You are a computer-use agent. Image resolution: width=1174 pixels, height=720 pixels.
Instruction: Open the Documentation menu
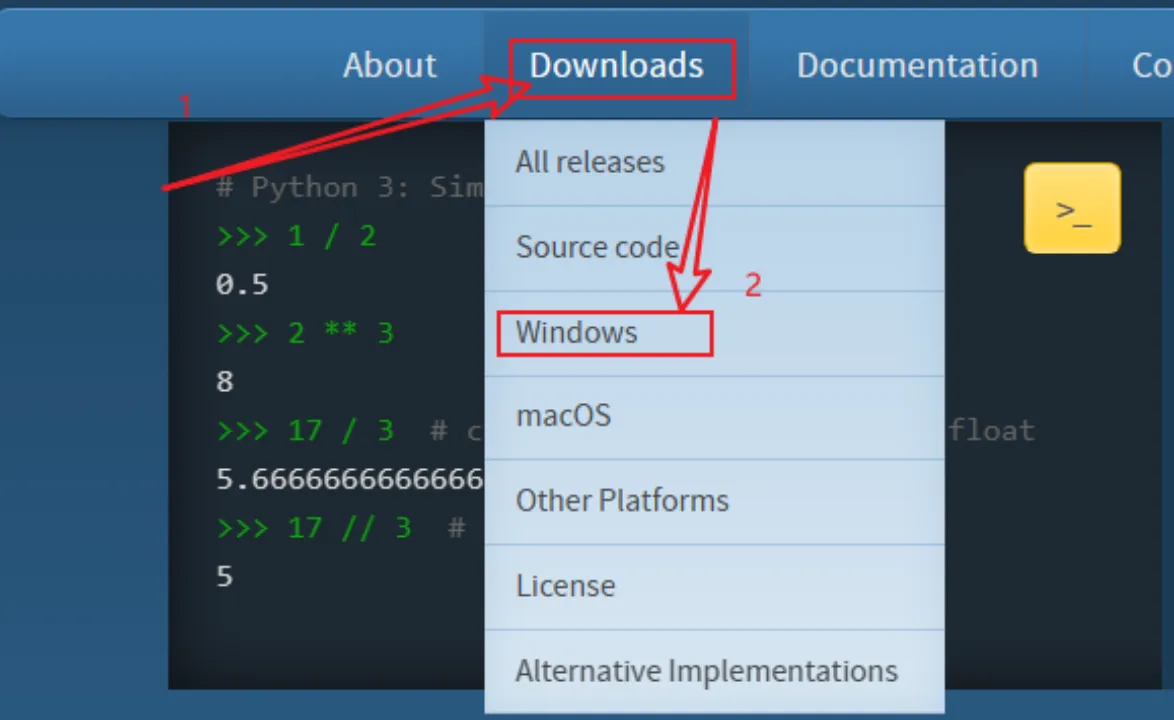916,66
